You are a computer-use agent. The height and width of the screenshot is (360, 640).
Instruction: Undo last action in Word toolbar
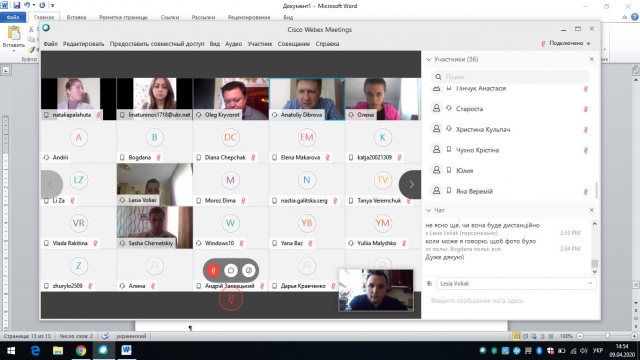point(27,5)
